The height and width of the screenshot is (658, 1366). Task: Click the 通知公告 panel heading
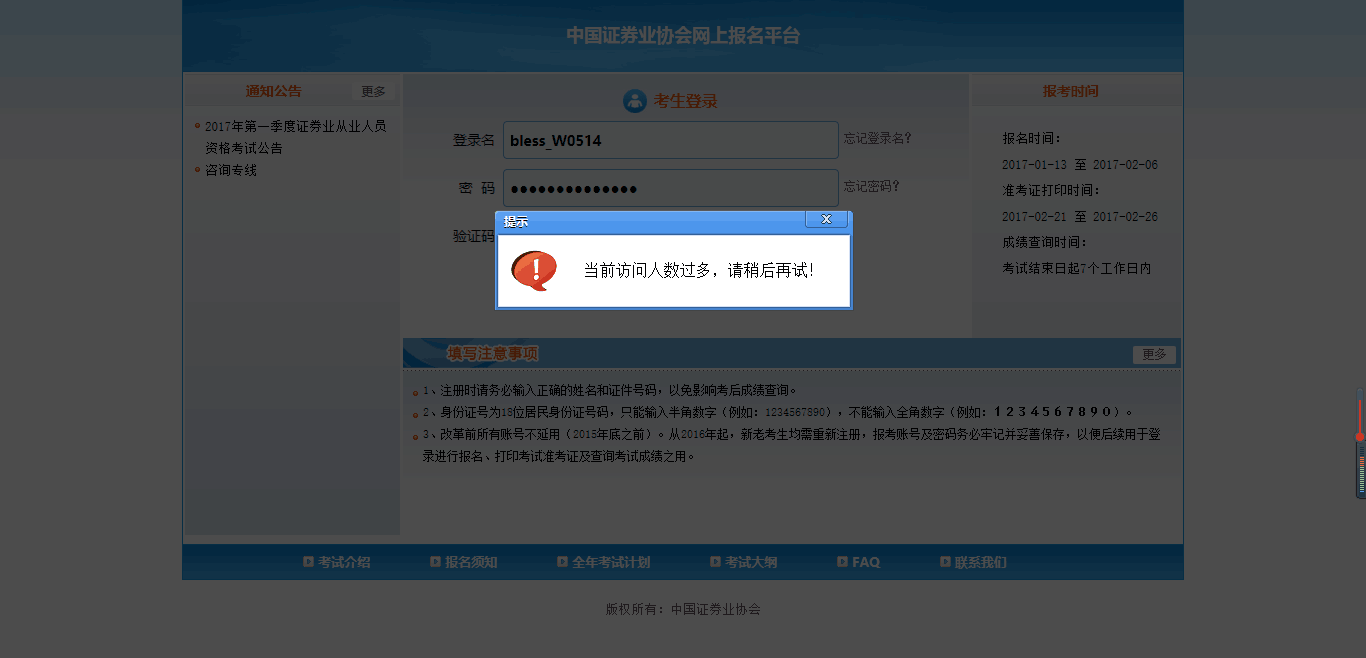274,91
